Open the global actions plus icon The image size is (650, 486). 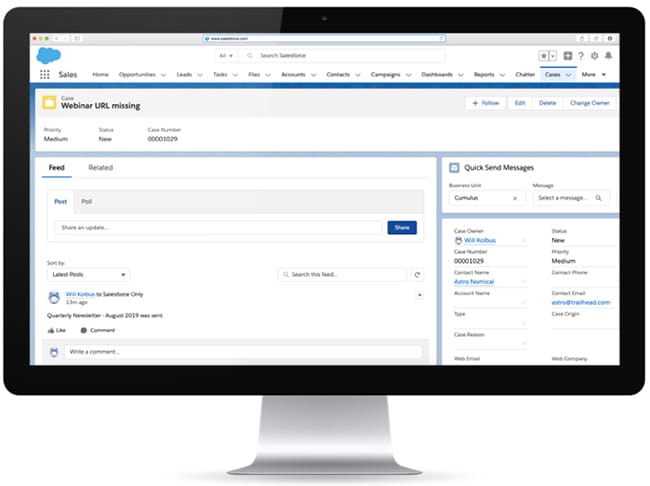point(568,57)
